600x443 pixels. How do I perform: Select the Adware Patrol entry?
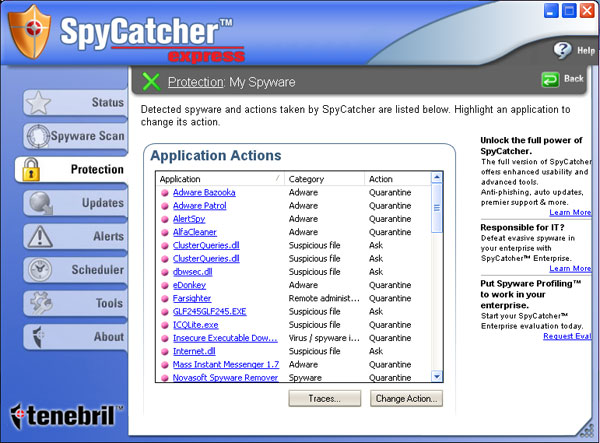tap(199, 206)
